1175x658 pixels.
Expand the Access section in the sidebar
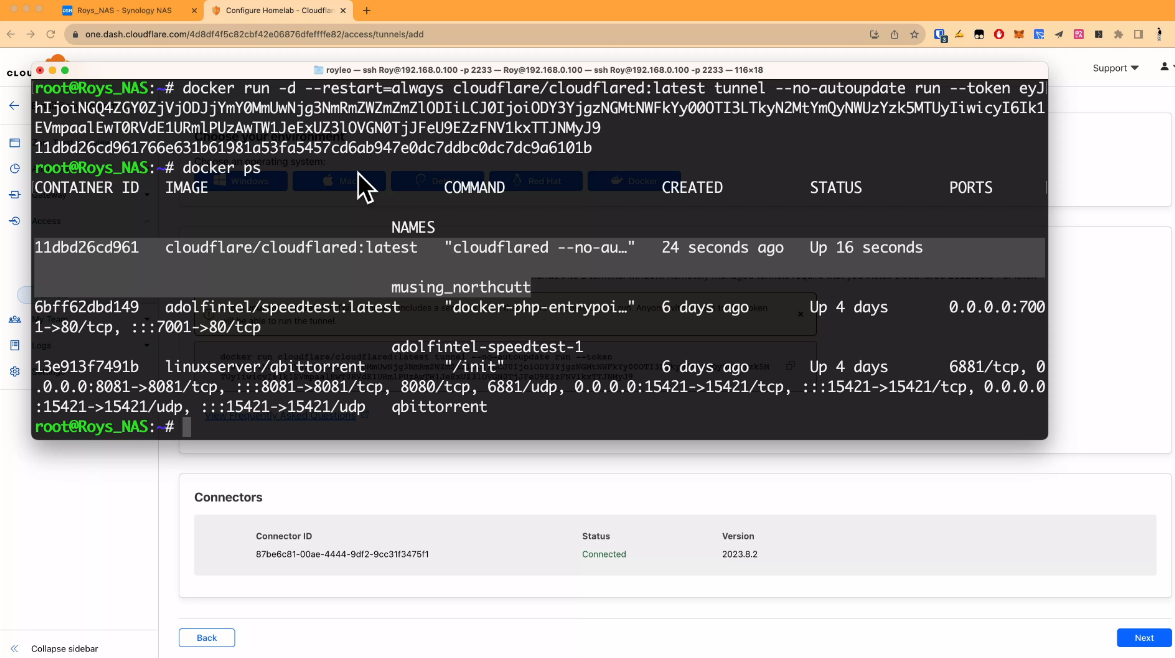pos(45,221)
